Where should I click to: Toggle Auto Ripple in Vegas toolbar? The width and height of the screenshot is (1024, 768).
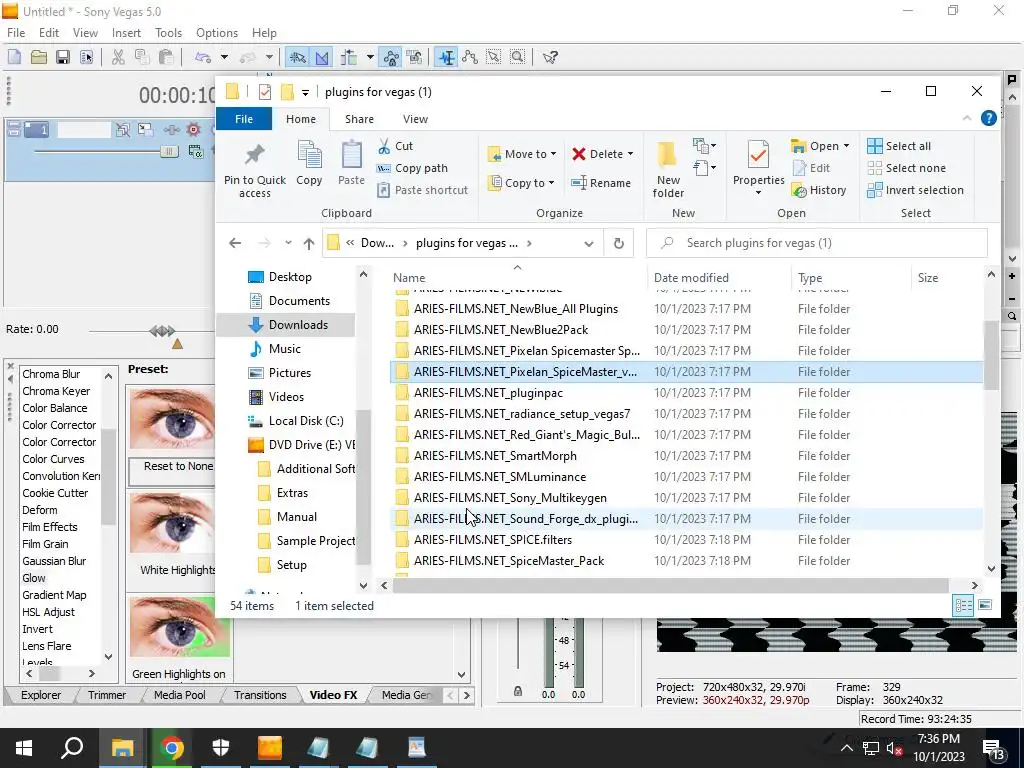[349, 57]
